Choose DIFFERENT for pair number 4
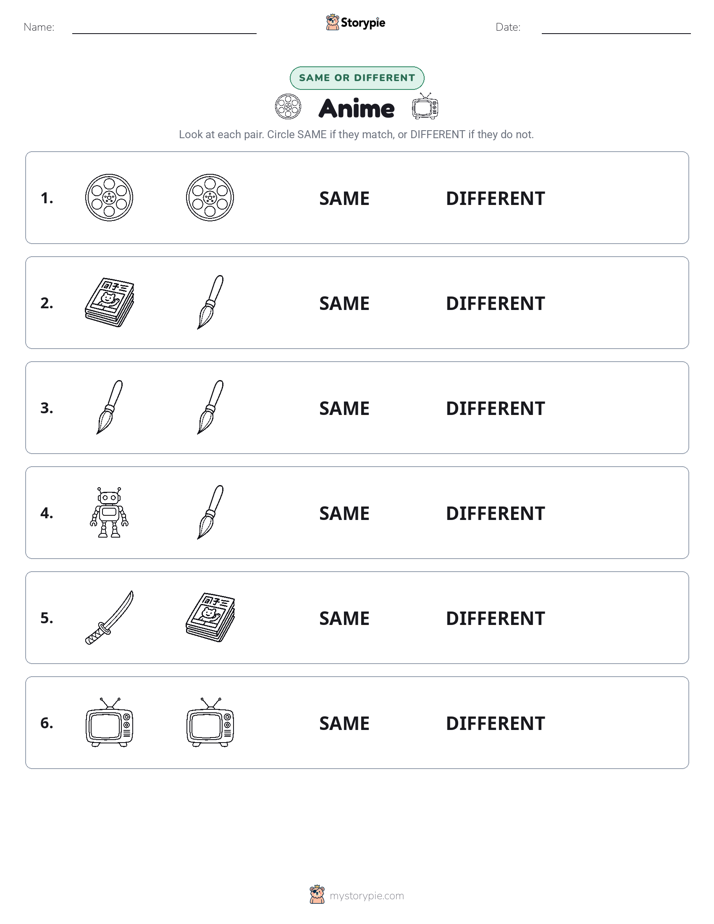This screenshot has width=714, height=924. coord(495,513)
